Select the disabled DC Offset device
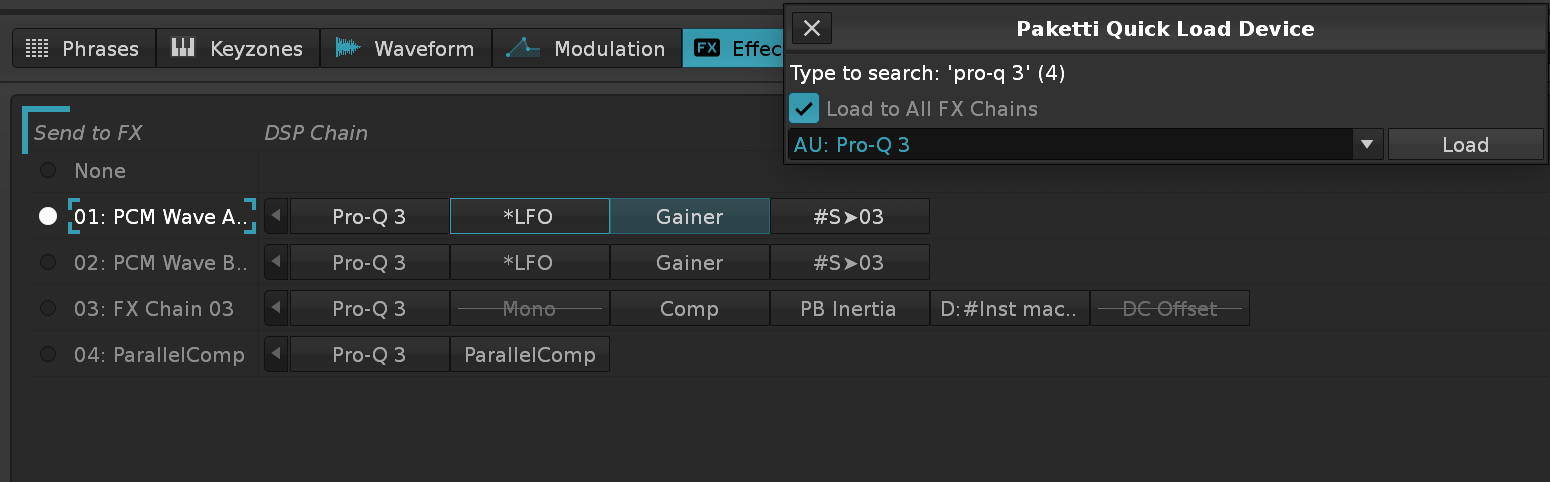The height and width of the screenshot is (482, 1550). [1169, 309]
